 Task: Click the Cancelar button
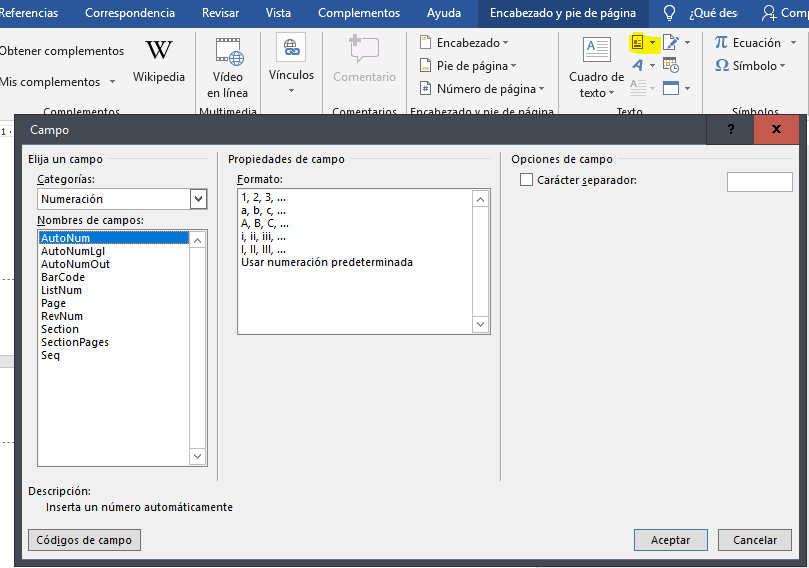pyautogui.click(x=755, y=540)
